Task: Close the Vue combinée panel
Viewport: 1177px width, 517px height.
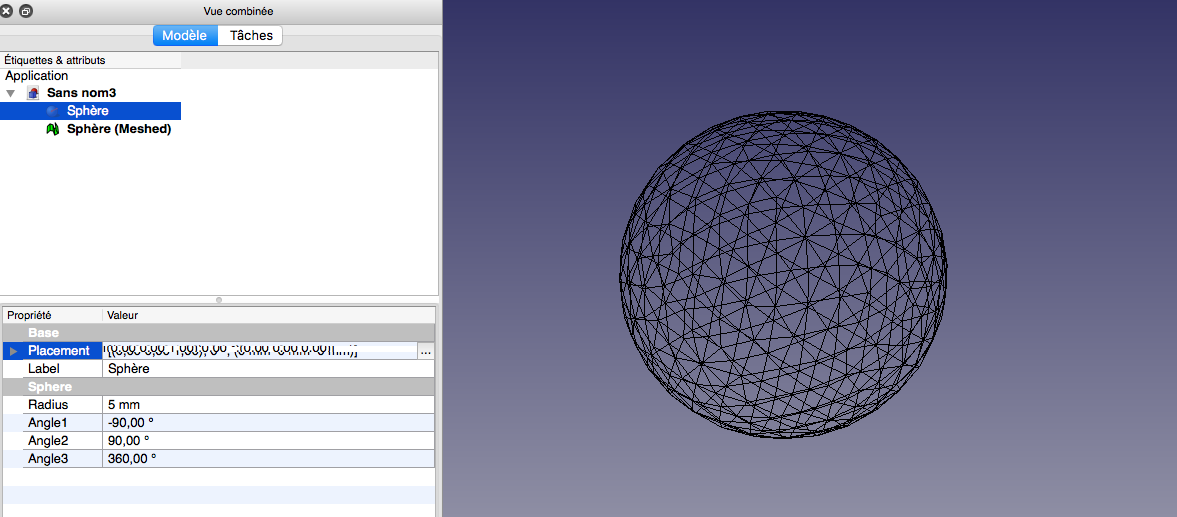Action: pos(7,11)
